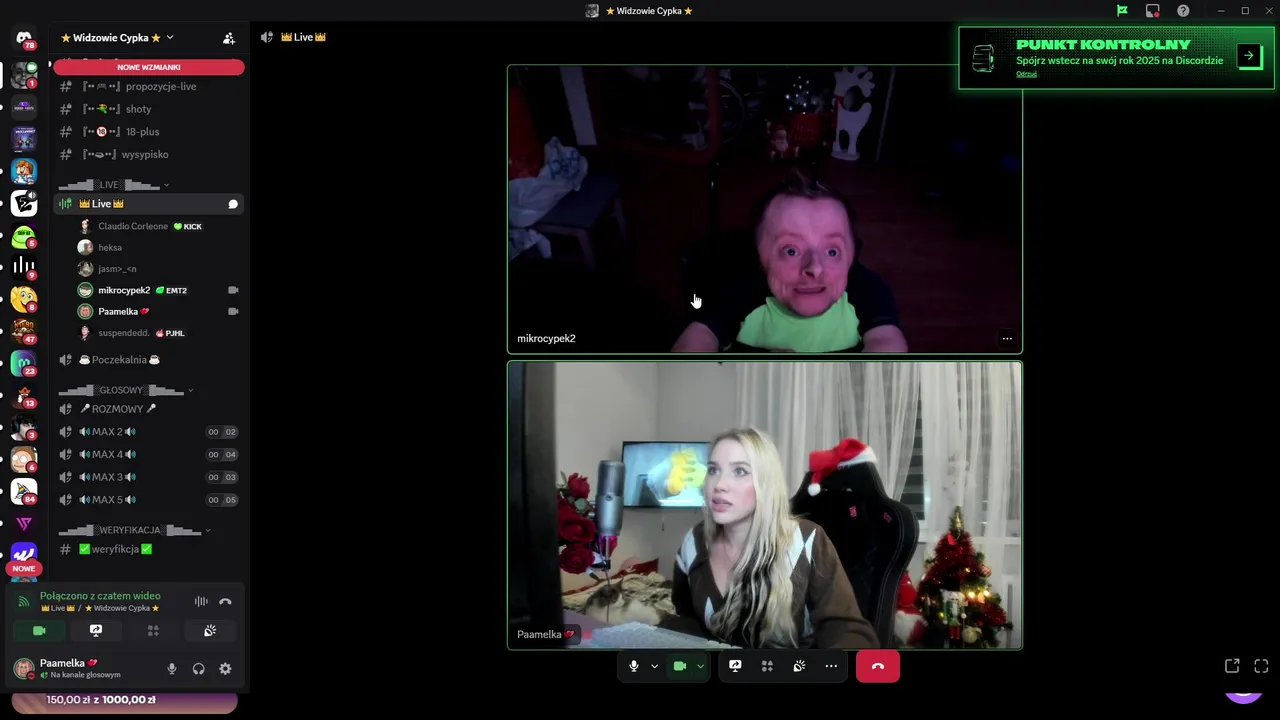Open the weryfikcja text channel
Viewport: 1280px width, 720px height.
(x=149, y=549)
